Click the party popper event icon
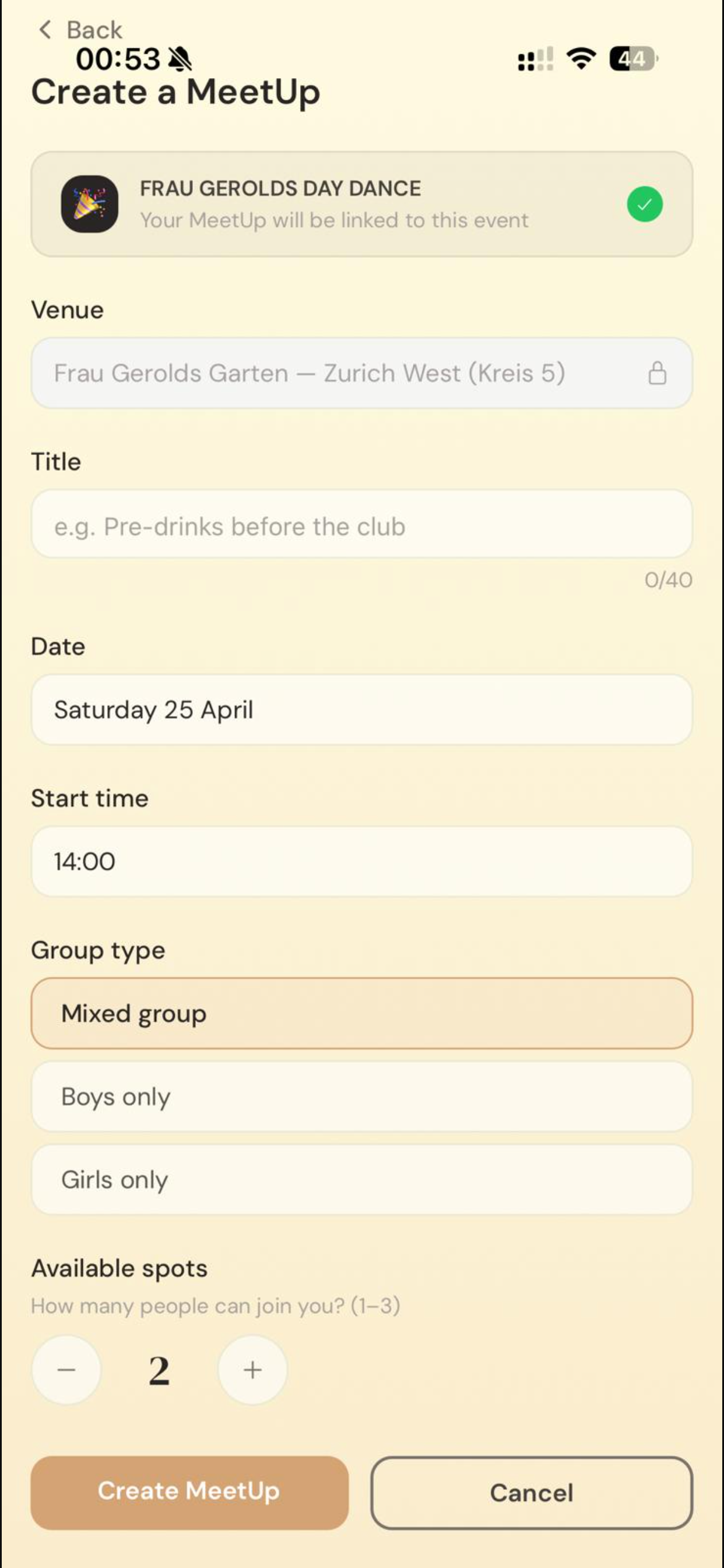Image resolution: width=724 pixels, height=1568 pixels. [x=89, y=204]
